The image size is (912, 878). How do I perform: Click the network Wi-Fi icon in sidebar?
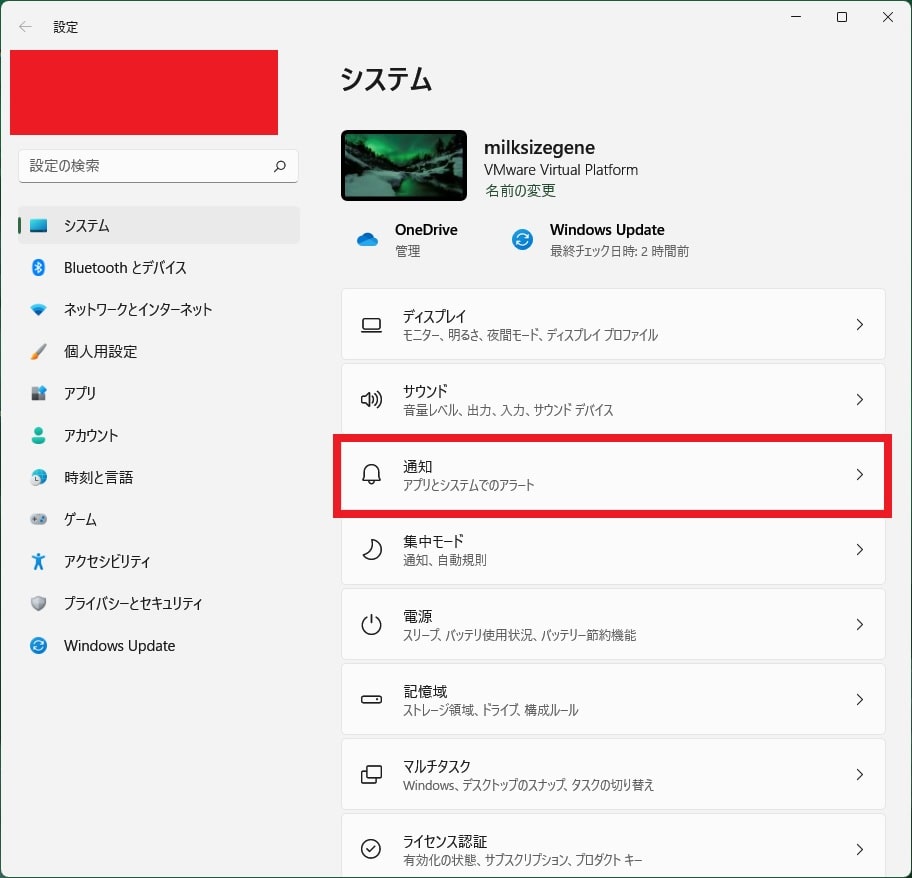[x=38, y=309]
